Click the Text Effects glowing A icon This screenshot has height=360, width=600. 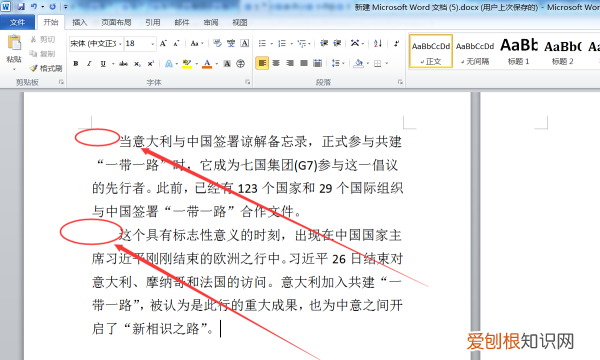pos(168,64)
